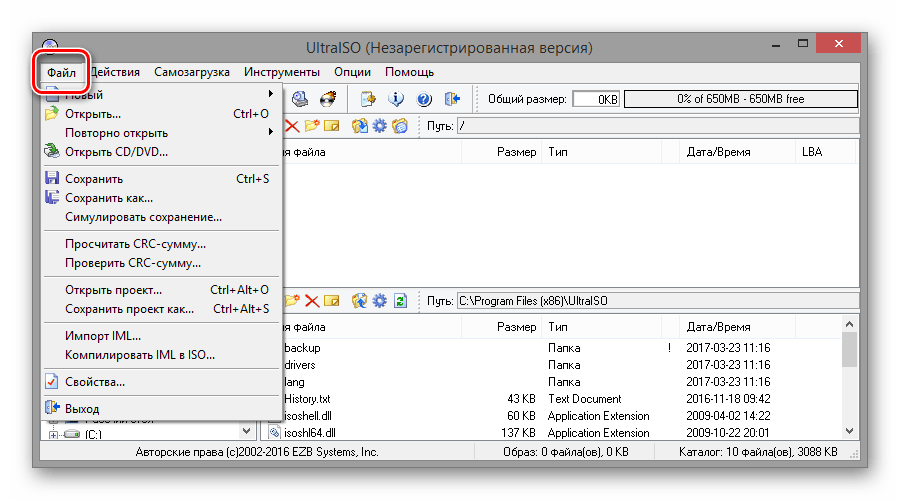Click the exit door icon in toolbar
Image resolution: width=900 pixels, height=500 pixels.
coord(452,99)
